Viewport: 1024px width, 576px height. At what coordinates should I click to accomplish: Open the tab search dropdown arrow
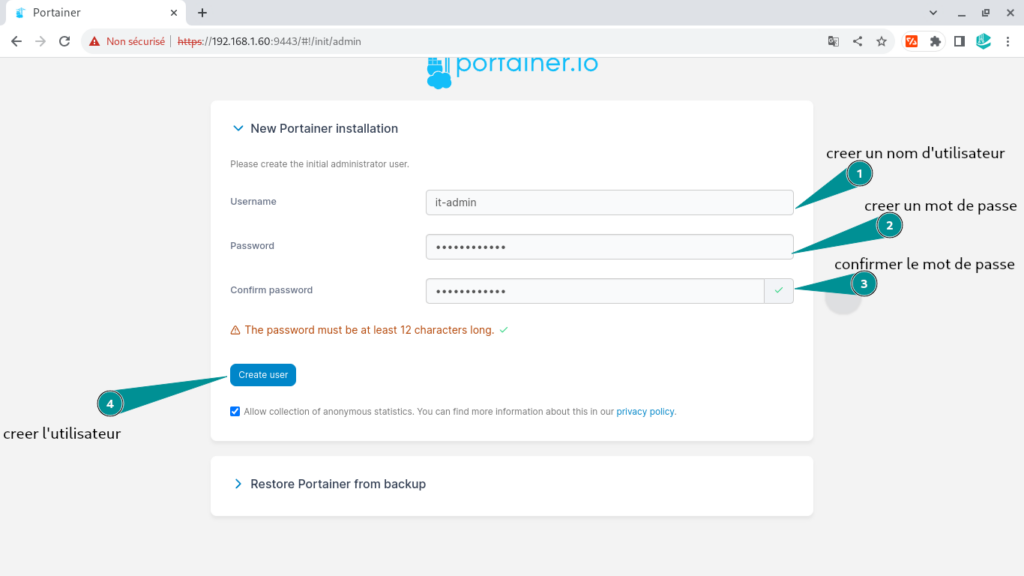pos(933,12)
